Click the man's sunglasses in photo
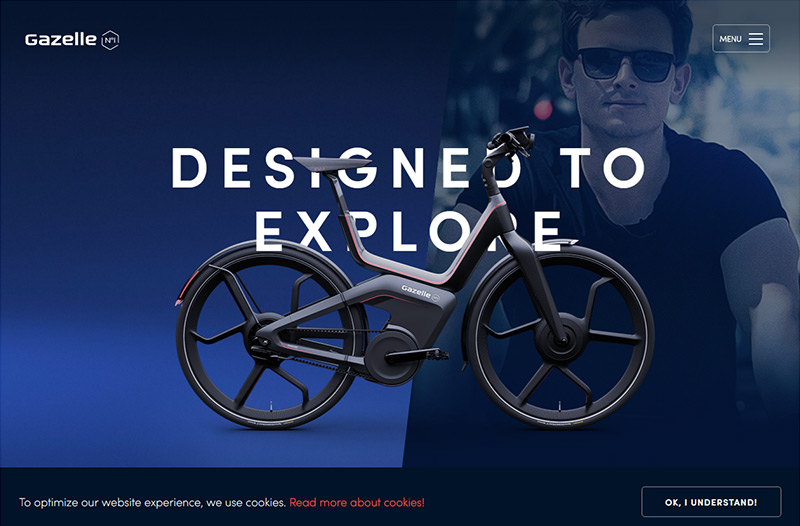The image size is (800, 526). click(x=626, y=64)
